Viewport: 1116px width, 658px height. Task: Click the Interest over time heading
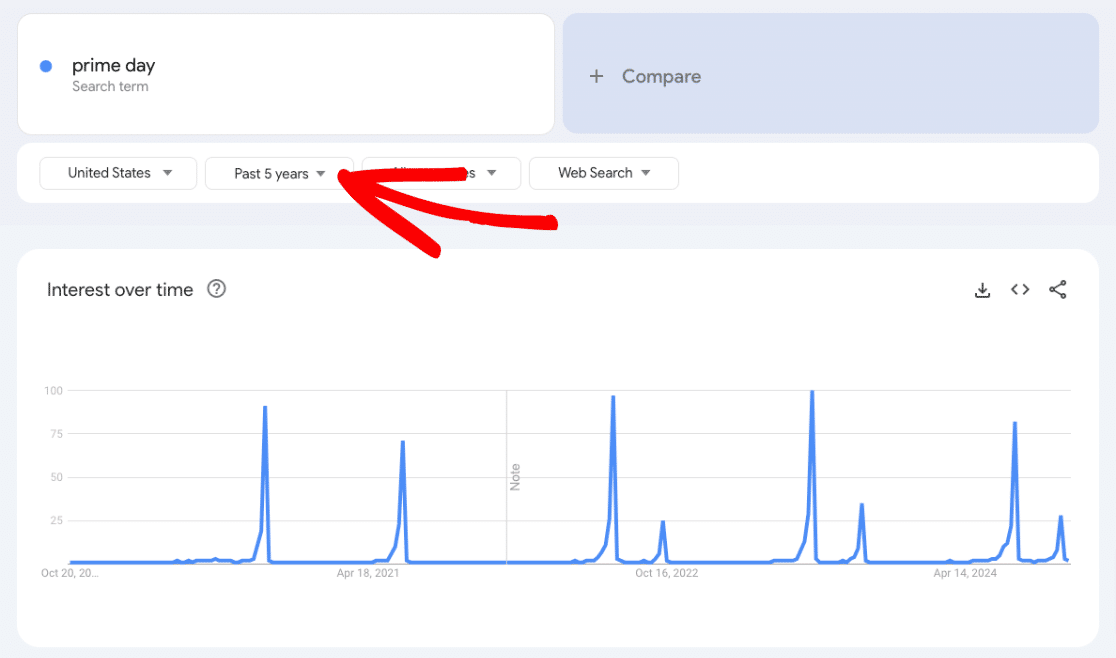pos(119,289)
